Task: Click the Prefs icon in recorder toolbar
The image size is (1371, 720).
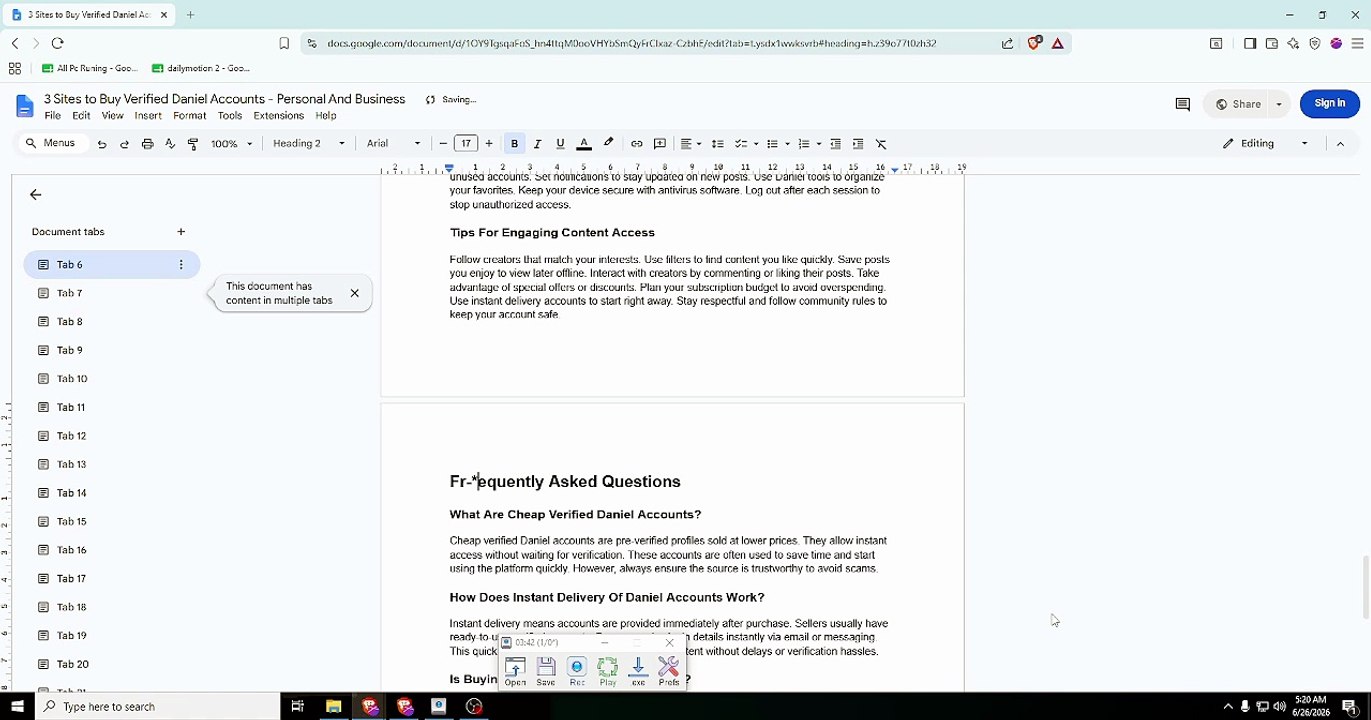Action: (669, 671)
